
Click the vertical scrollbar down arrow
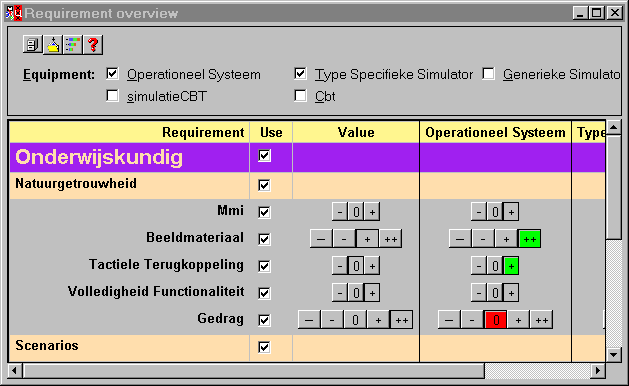point(614,354)
